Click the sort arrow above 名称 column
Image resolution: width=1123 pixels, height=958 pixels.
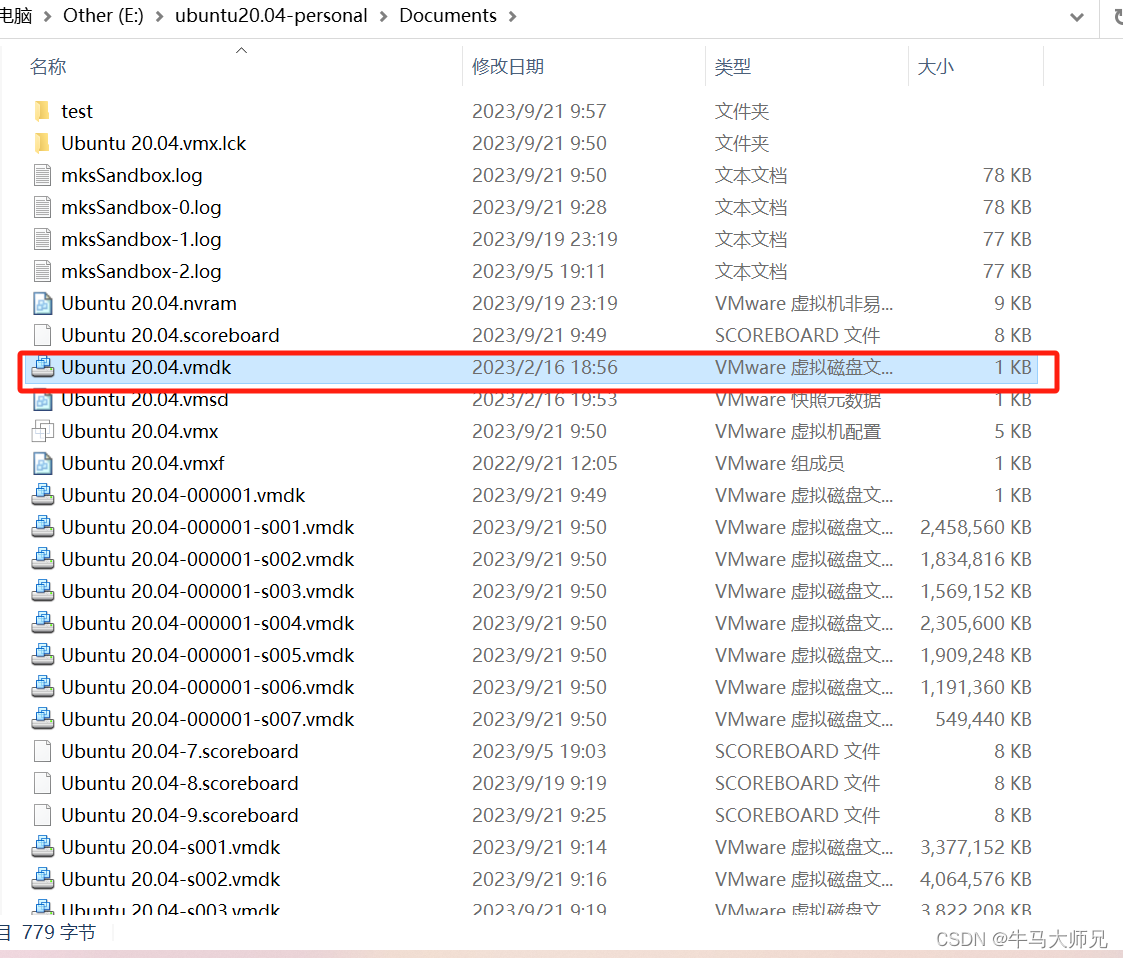tap(241, 49)
